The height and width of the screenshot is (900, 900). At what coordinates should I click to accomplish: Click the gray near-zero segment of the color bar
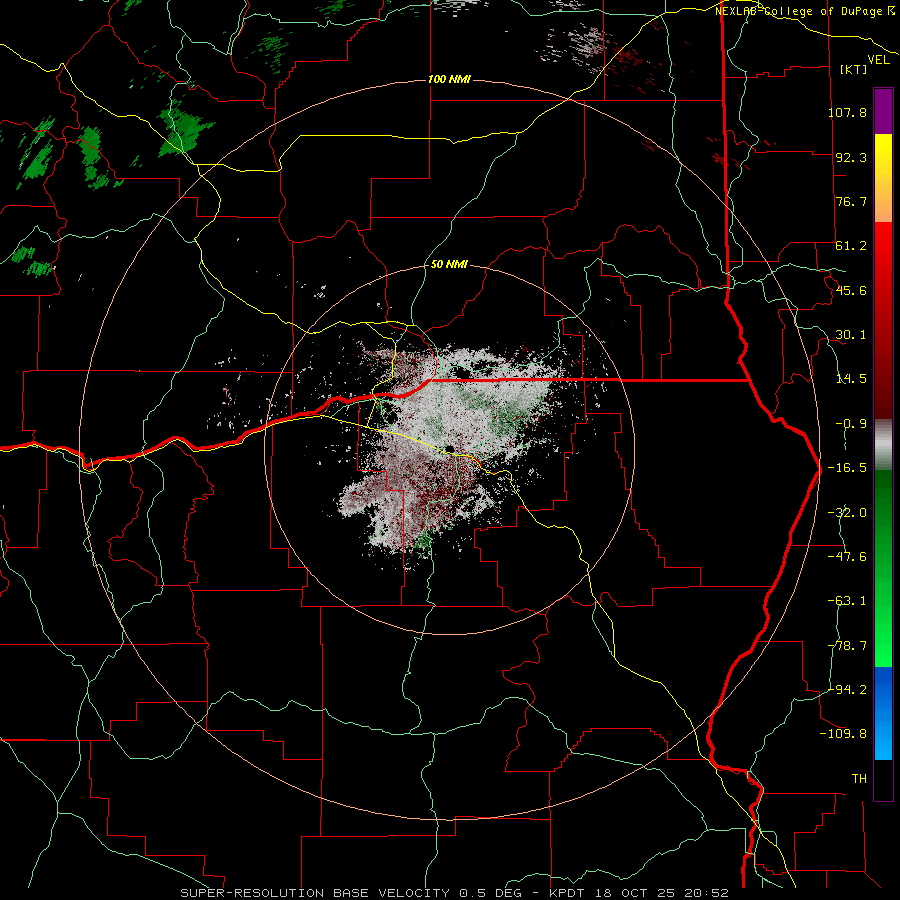(x=883, y=445)
